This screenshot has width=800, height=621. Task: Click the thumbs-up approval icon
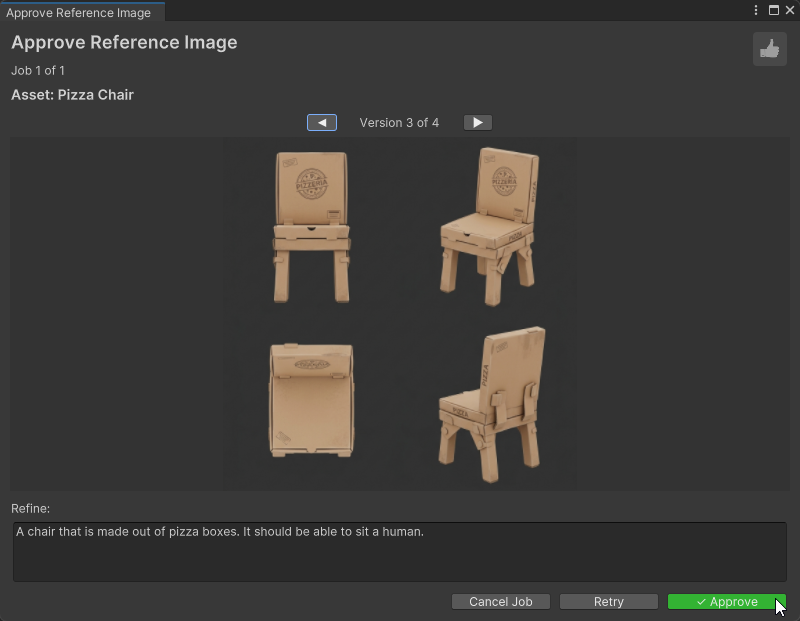click(769, 49)
